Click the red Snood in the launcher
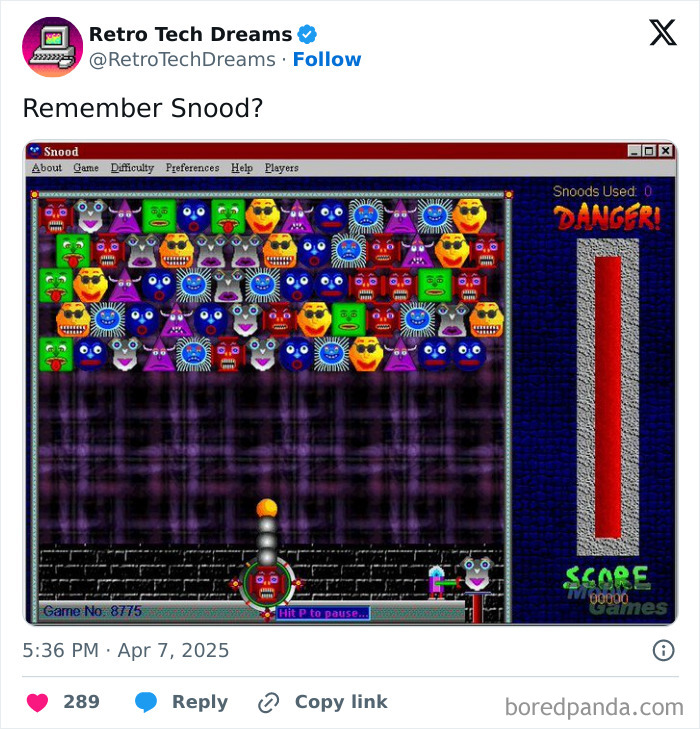700x729 pixels. [267, 584]
